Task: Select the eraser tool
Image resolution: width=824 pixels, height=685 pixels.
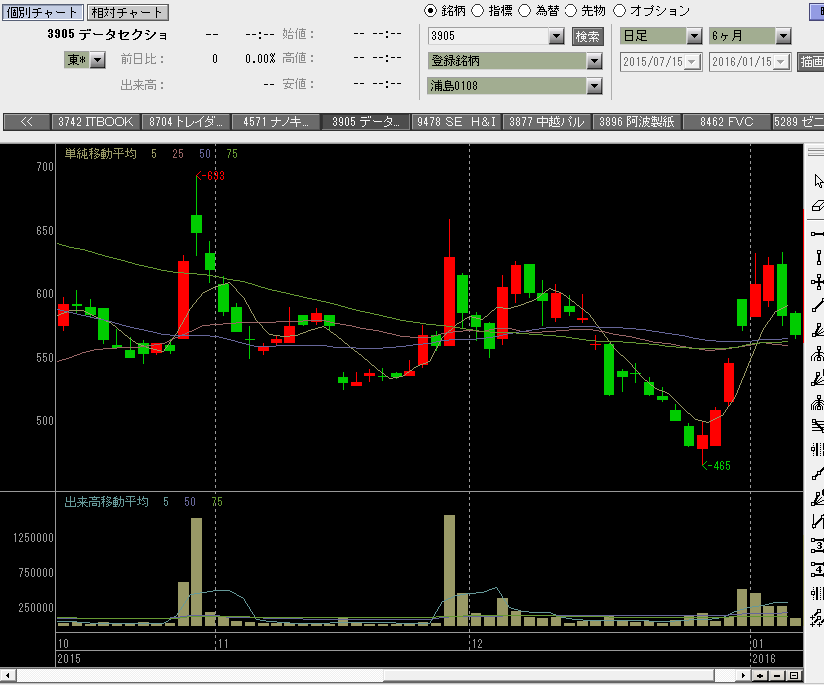Action: (x=818, y=206)
